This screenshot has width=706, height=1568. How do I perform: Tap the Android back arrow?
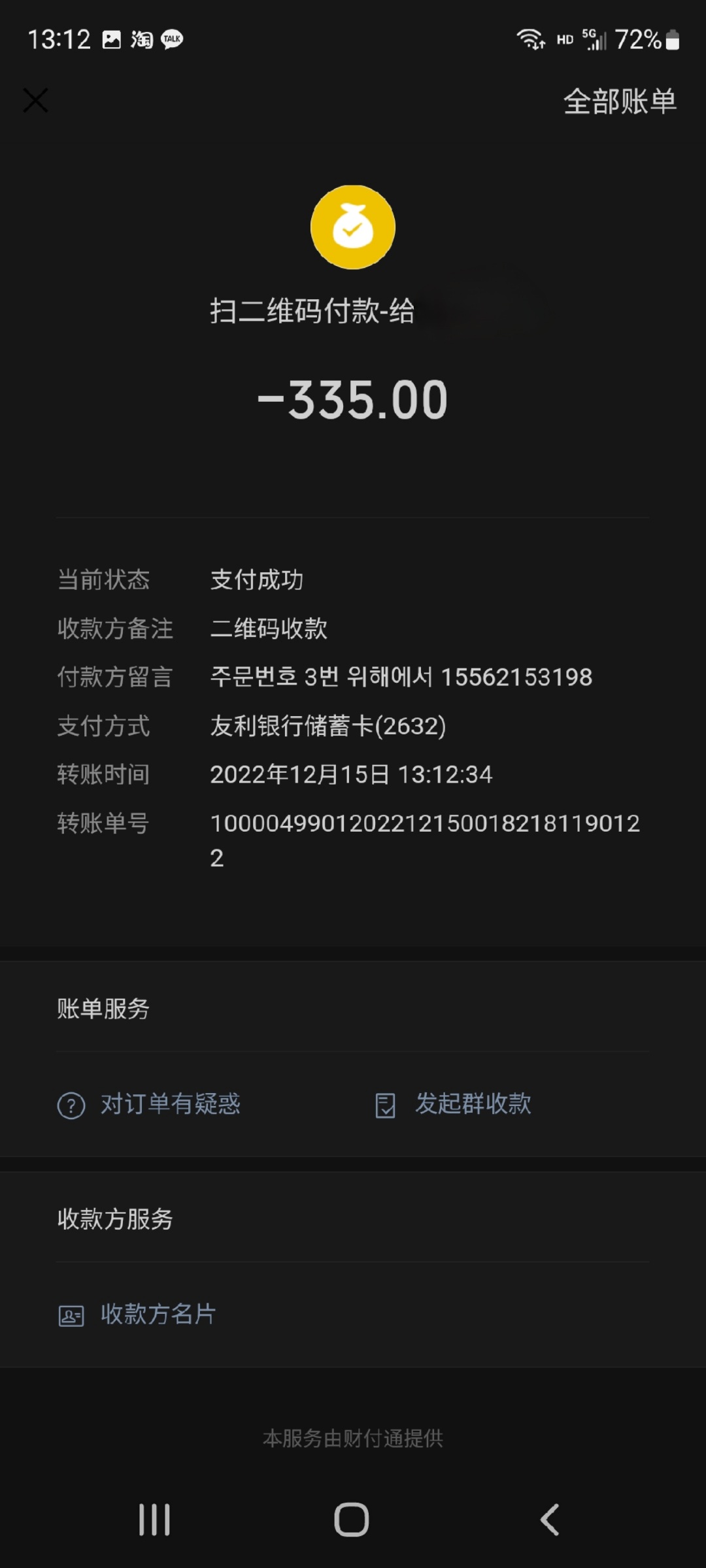550,1520
